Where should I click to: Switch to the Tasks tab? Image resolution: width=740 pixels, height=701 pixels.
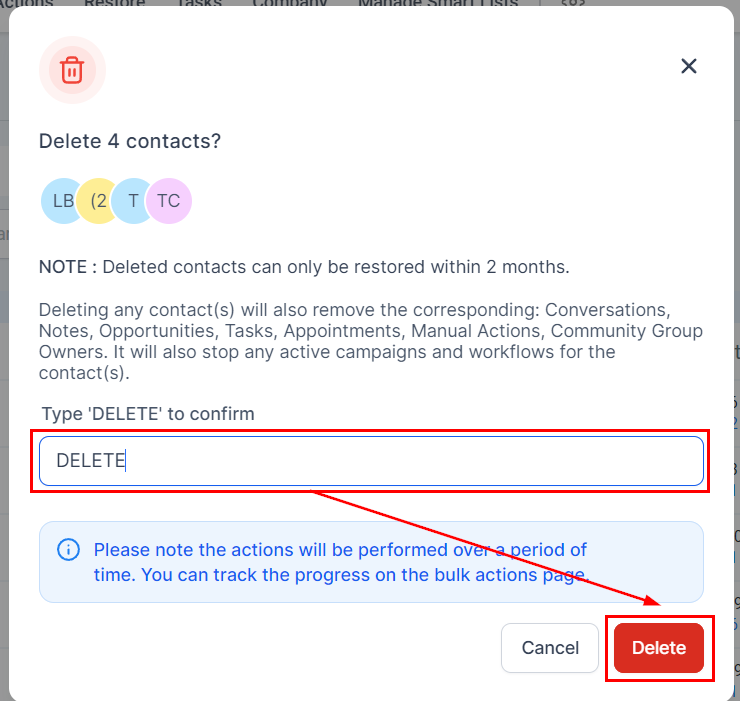pyautogui.click(x=198, y=4)
